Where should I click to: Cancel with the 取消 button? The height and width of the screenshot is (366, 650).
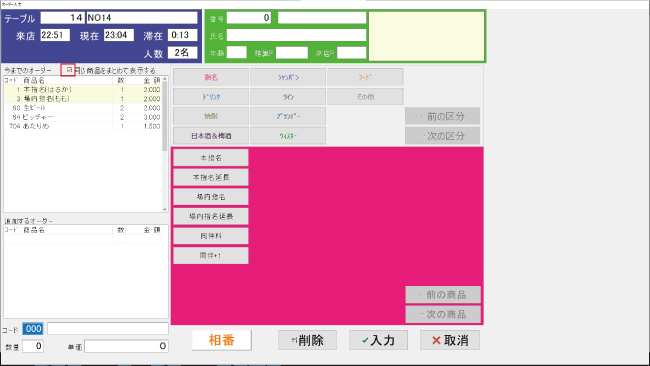point(450,340)
